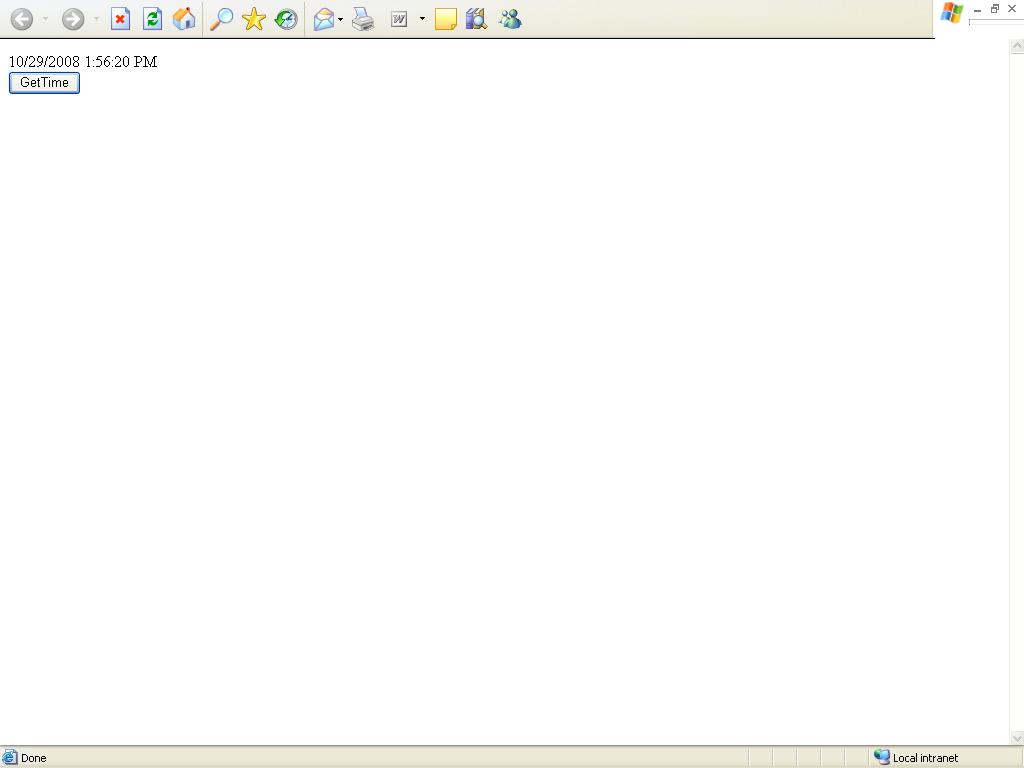Open the Forward history dropdown arrow
The width and height of the screenshot is (1024, 768).
96,19
